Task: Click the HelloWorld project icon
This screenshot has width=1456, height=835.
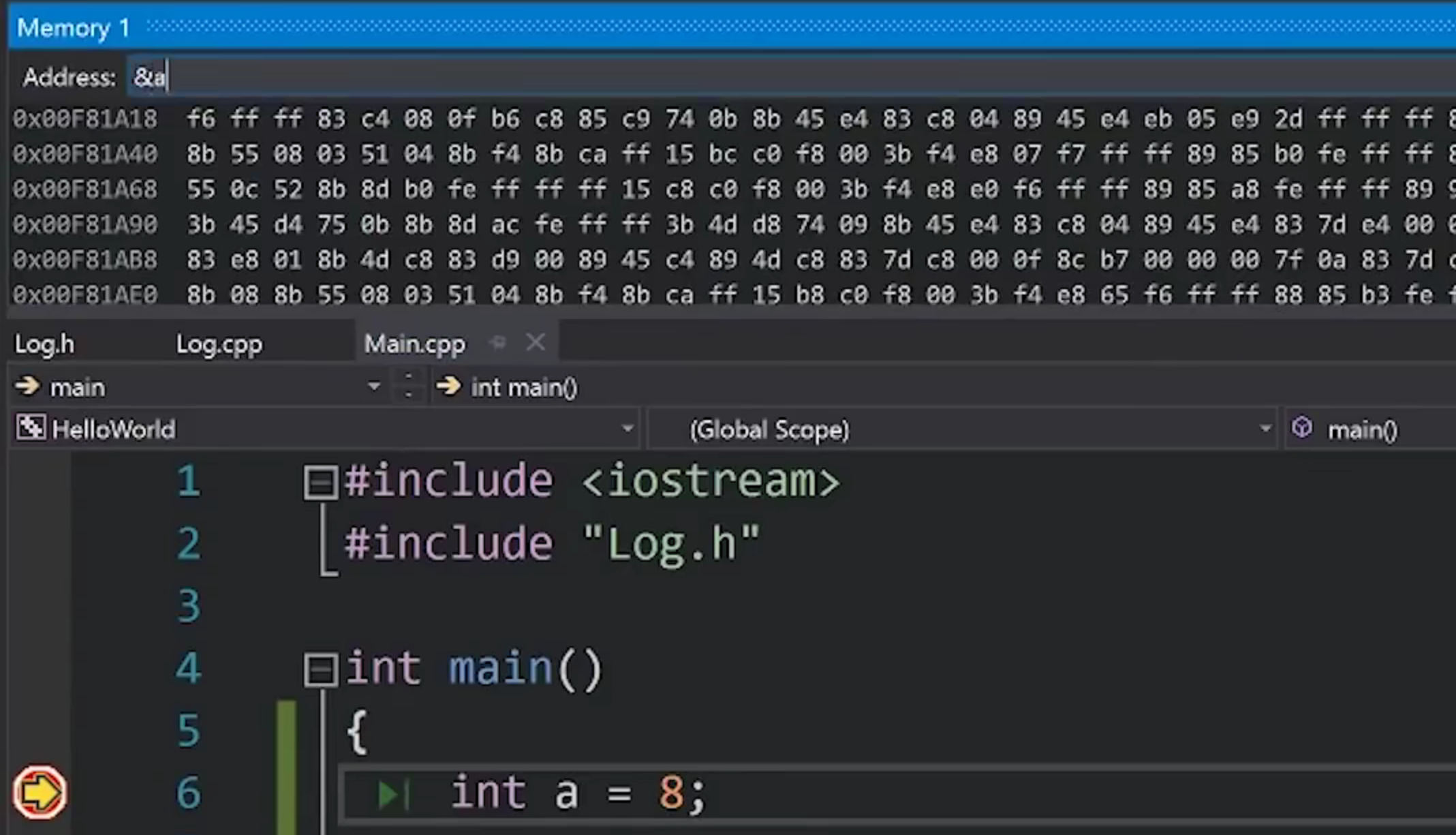Action: point(30,428)
